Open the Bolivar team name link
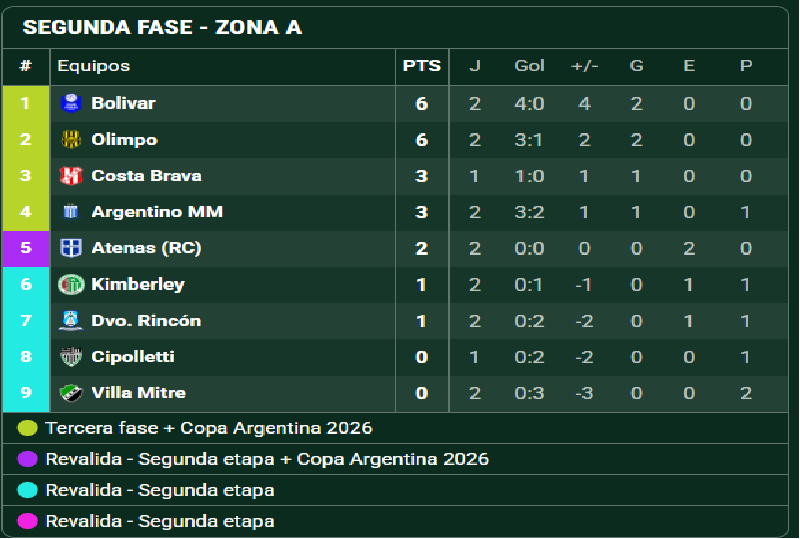 pyautogui.click(x=123, y=103)
